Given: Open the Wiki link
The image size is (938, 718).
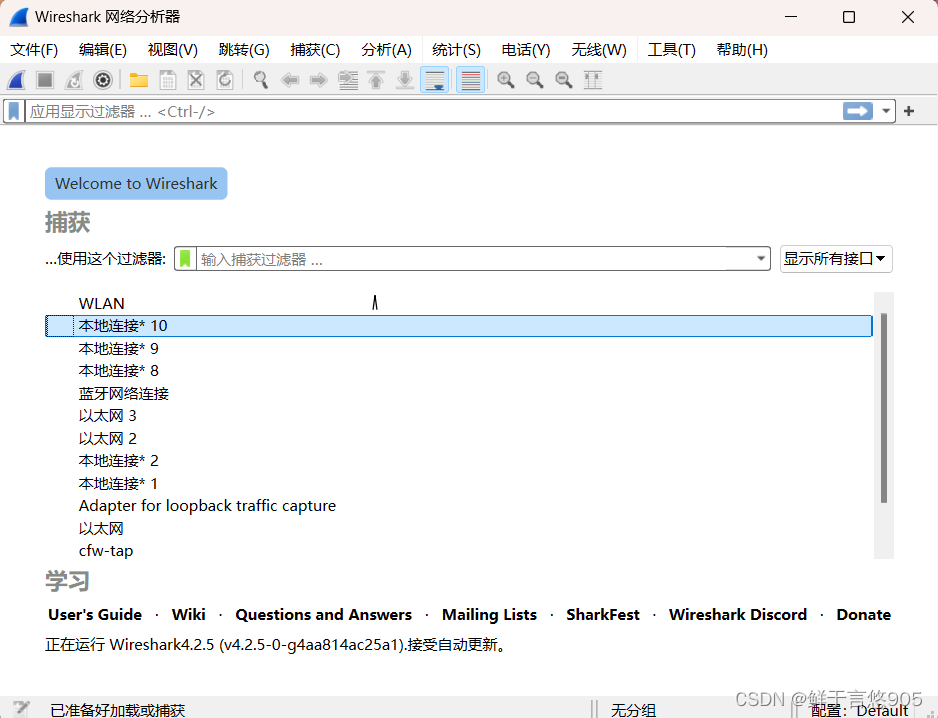Looking at the screenshot, I should 188,614.
